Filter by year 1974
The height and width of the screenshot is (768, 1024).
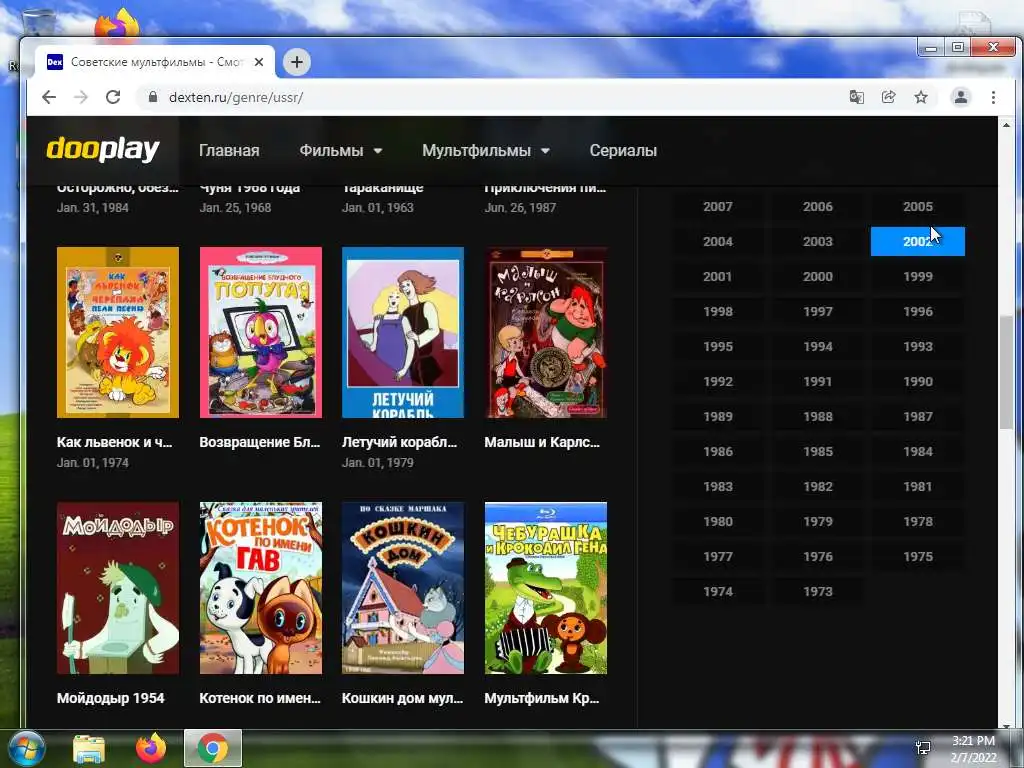(x=718, y=592)
